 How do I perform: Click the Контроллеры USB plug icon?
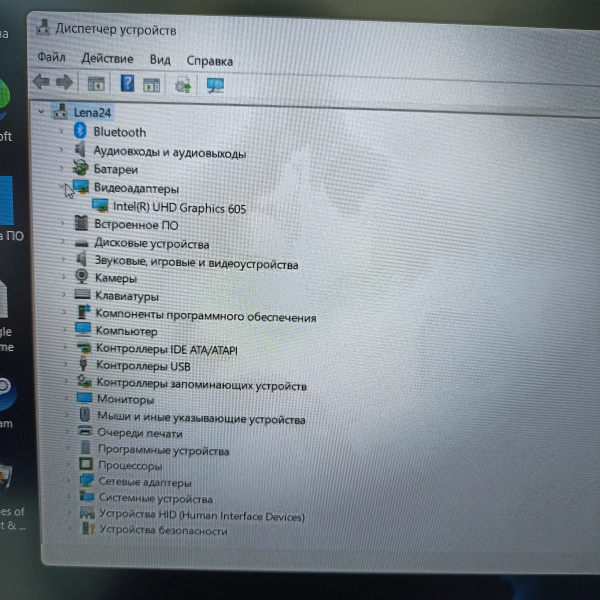[x=83, y=364]
